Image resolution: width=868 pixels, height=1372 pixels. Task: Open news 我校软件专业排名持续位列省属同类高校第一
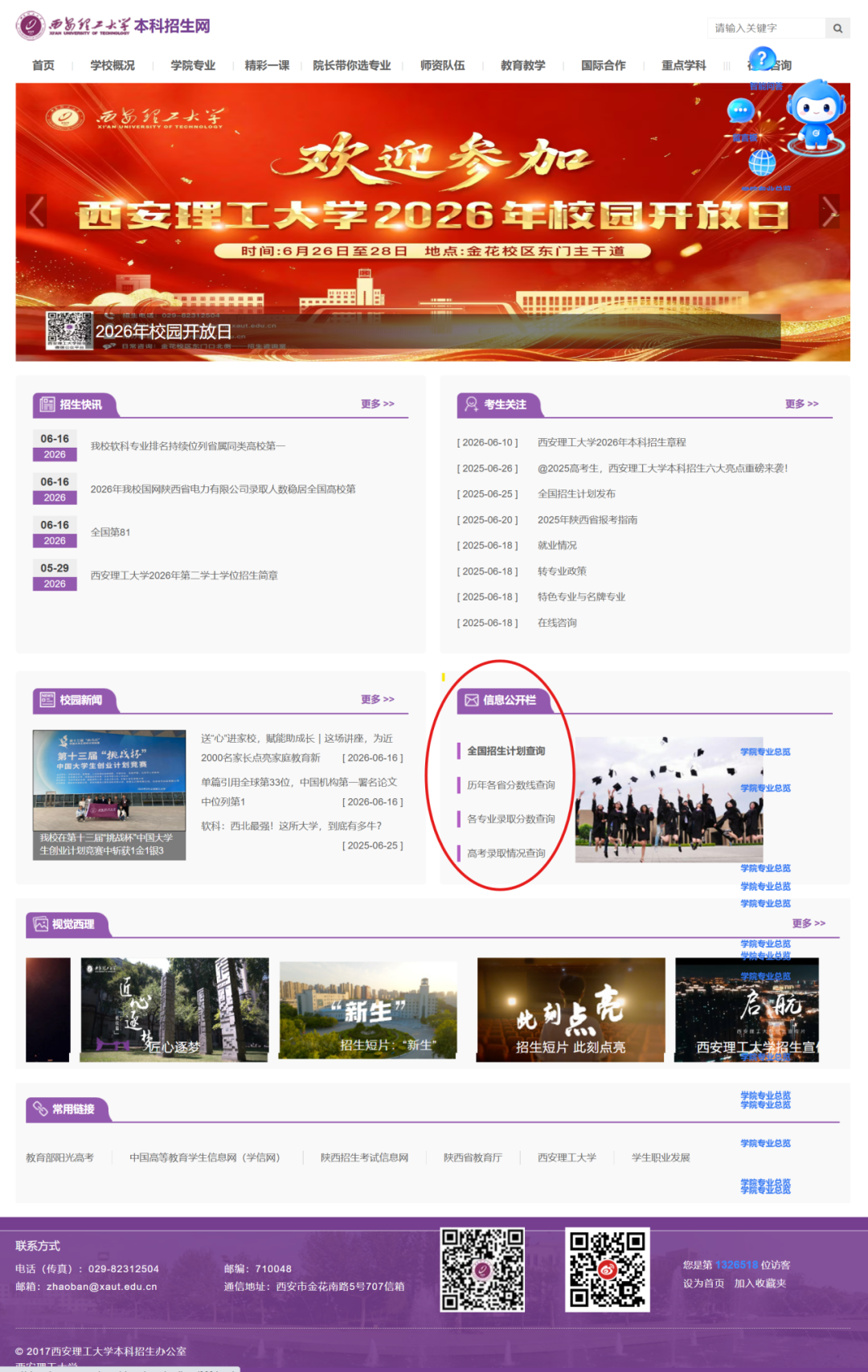click(188, 446)
